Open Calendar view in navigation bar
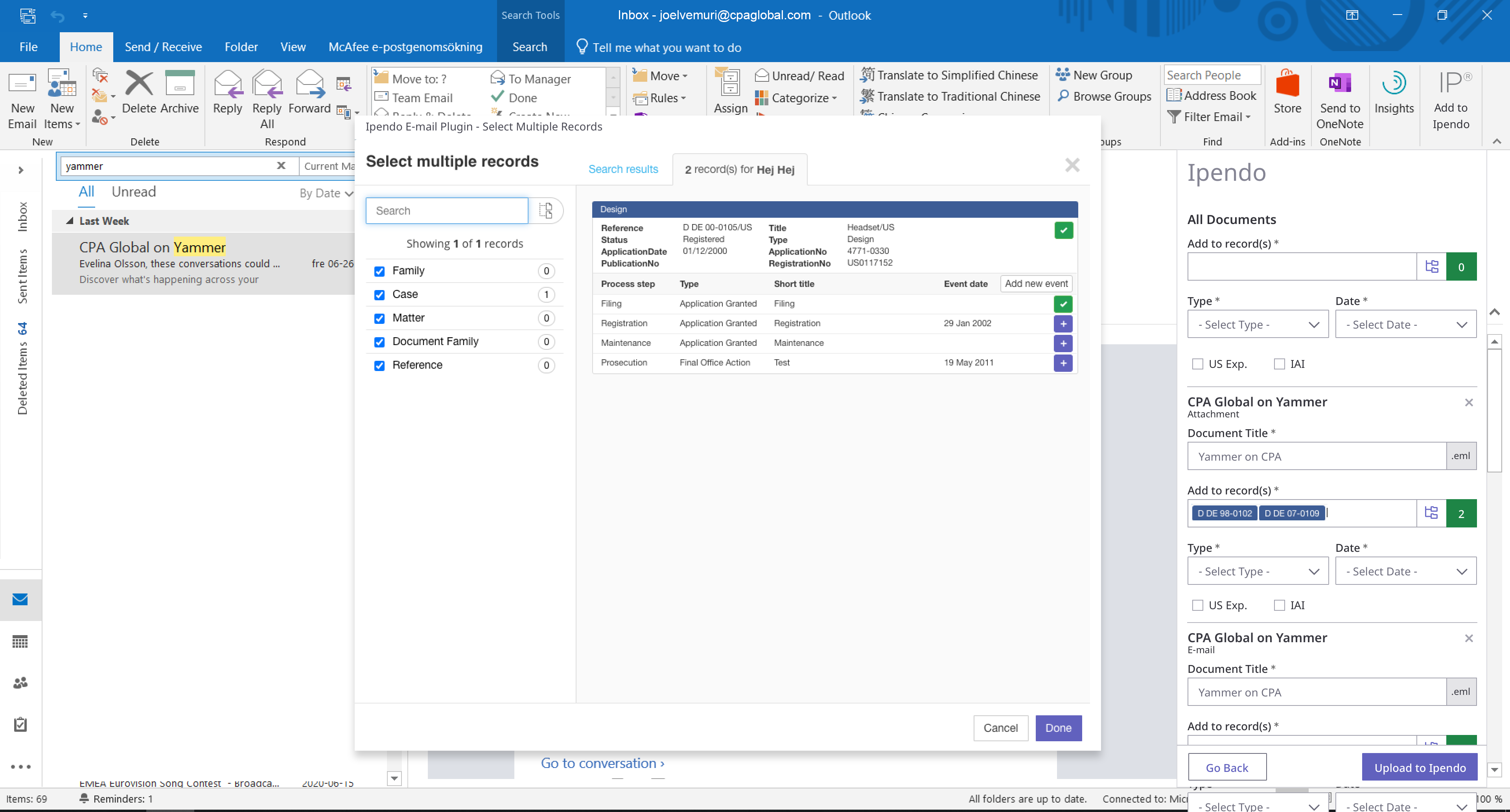The width and height of the screenshot is (1510, 812). [20, 641]
